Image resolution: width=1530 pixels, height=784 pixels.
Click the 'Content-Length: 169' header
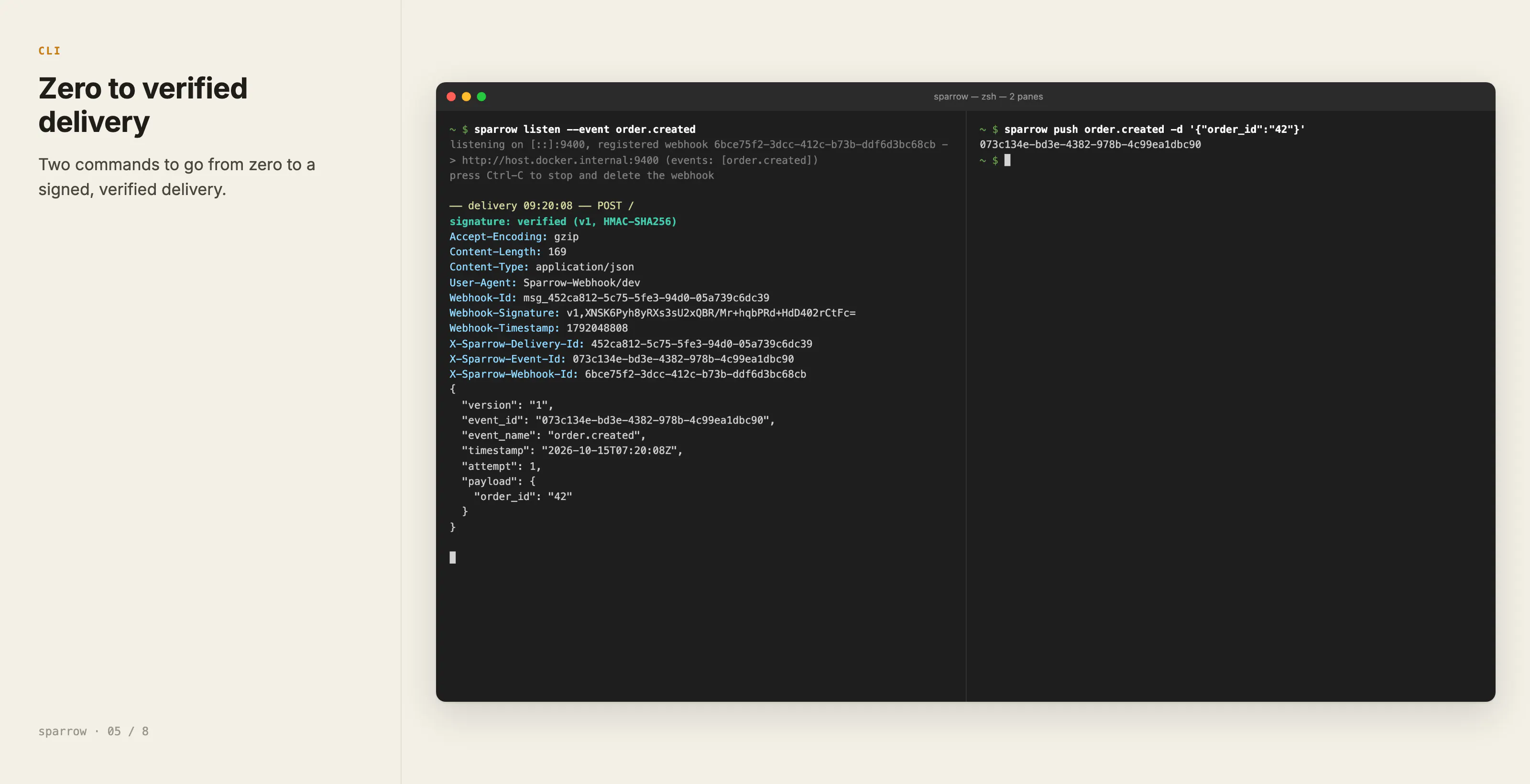click(508, 252)
